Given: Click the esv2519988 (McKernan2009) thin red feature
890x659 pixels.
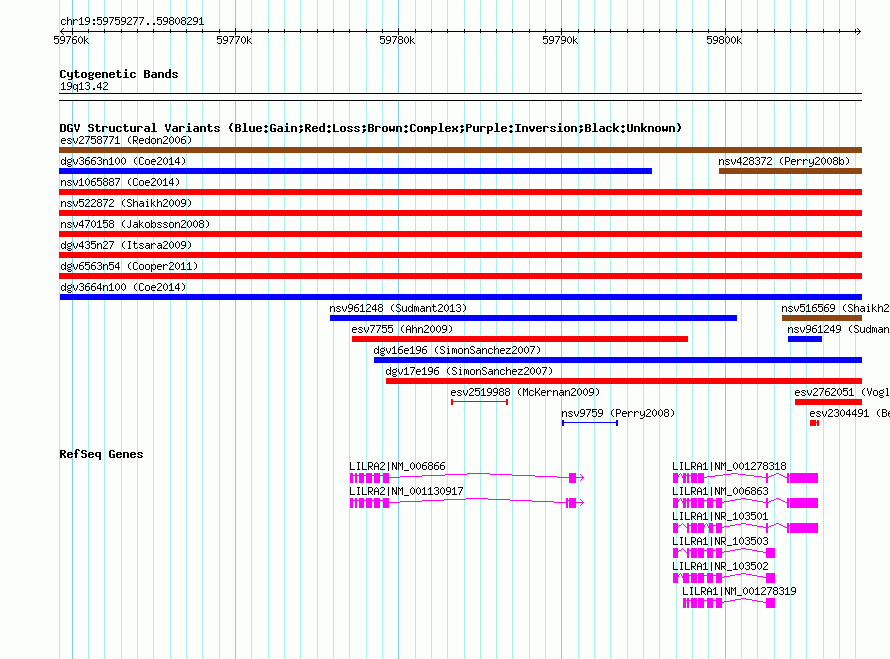Looking at the screenshot, I should pos(479,402).
